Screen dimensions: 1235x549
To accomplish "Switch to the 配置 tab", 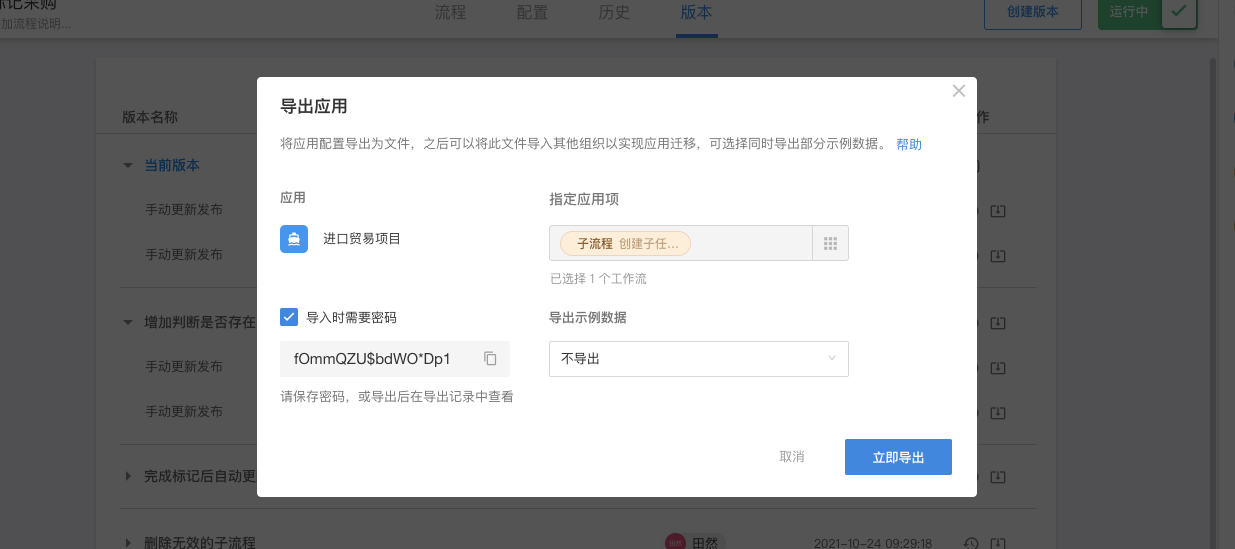I will coord(532,13).
